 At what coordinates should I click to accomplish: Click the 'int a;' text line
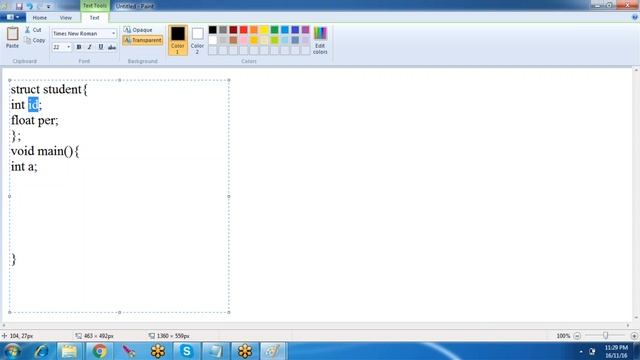[24, 167]
